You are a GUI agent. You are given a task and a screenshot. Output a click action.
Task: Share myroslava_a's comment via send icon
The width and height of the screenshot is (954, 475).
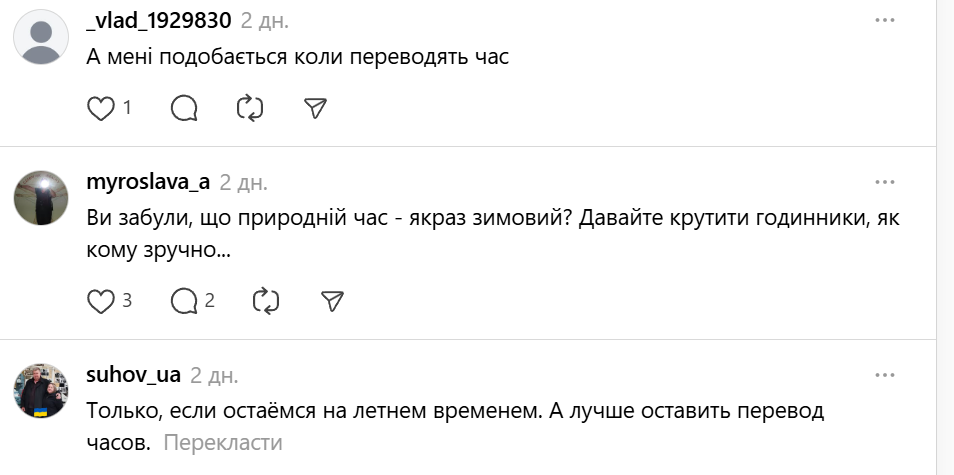(333, 300)
